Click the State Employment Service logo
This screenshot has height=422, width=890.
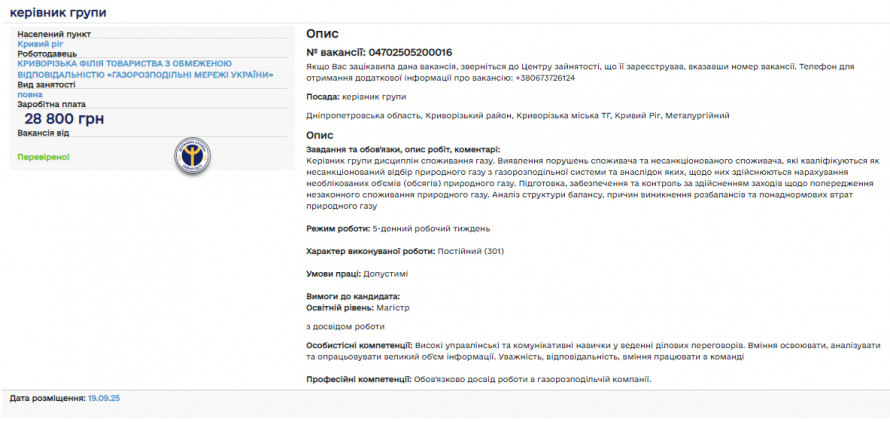tap(192, 153)
